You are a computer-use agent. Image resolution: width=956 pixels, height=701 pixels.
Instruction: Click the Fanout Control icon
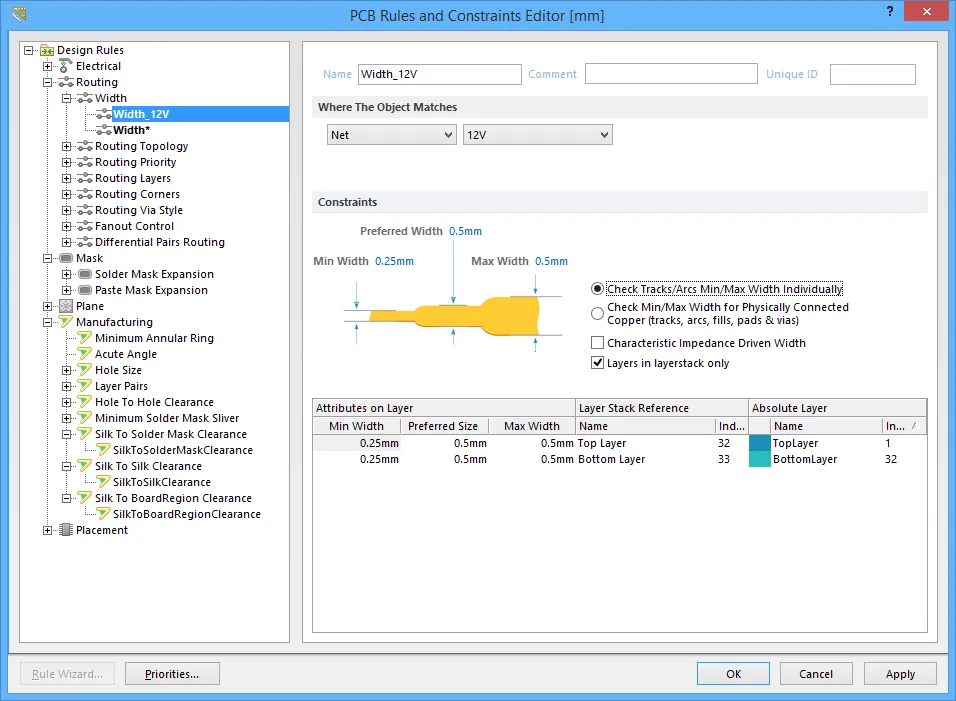[85, 226]
